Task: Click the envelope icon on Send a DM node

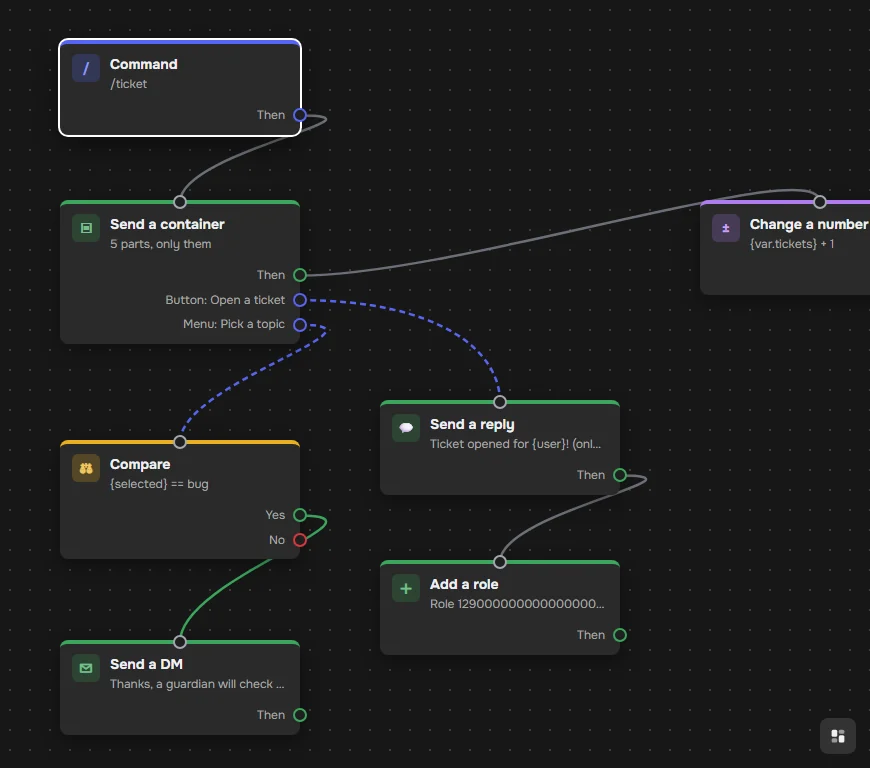Action: [86, 668]
